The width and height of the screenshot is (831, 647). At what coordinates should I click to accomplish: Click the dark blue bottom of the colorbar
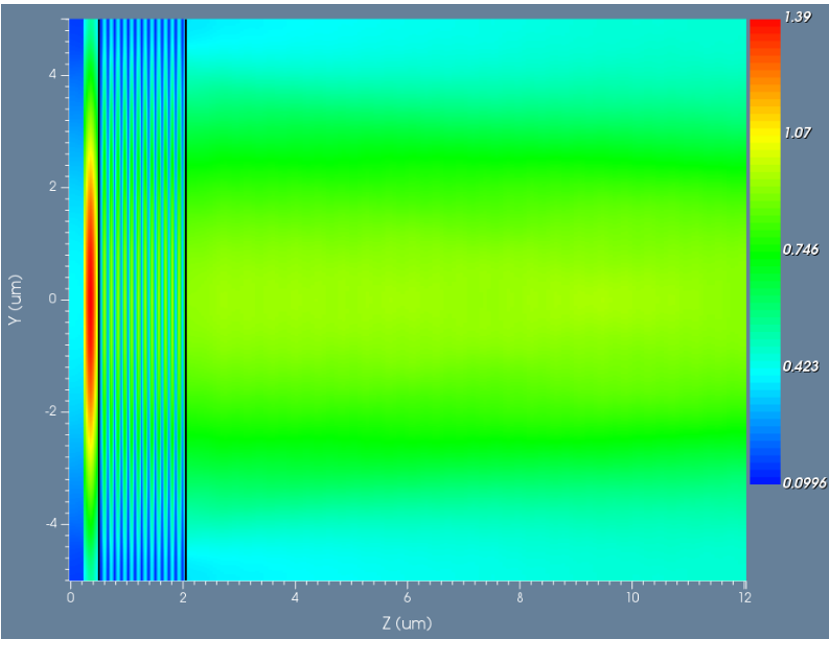[765, 474]
